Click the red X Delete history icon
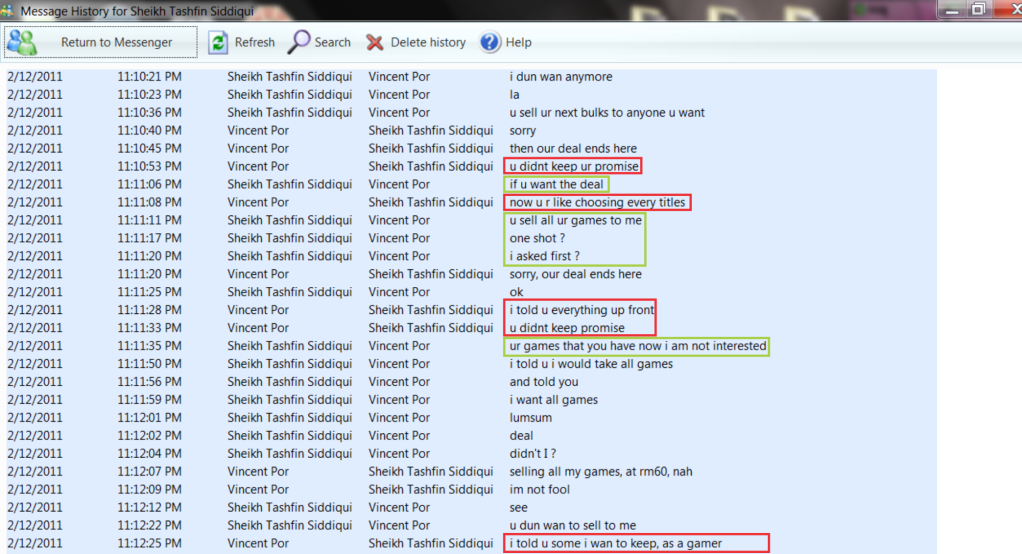The image size is (1022, 554). point(375,42)
